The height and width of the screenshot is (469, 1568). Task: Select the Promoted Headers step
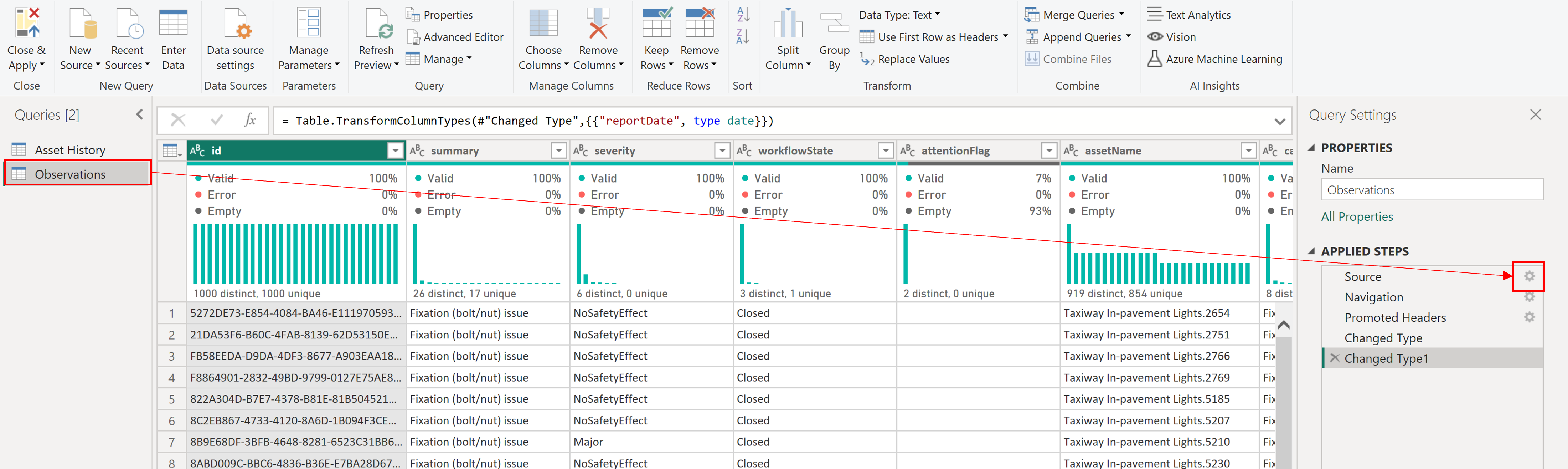pyautogui.click(x=1394, y=317)
